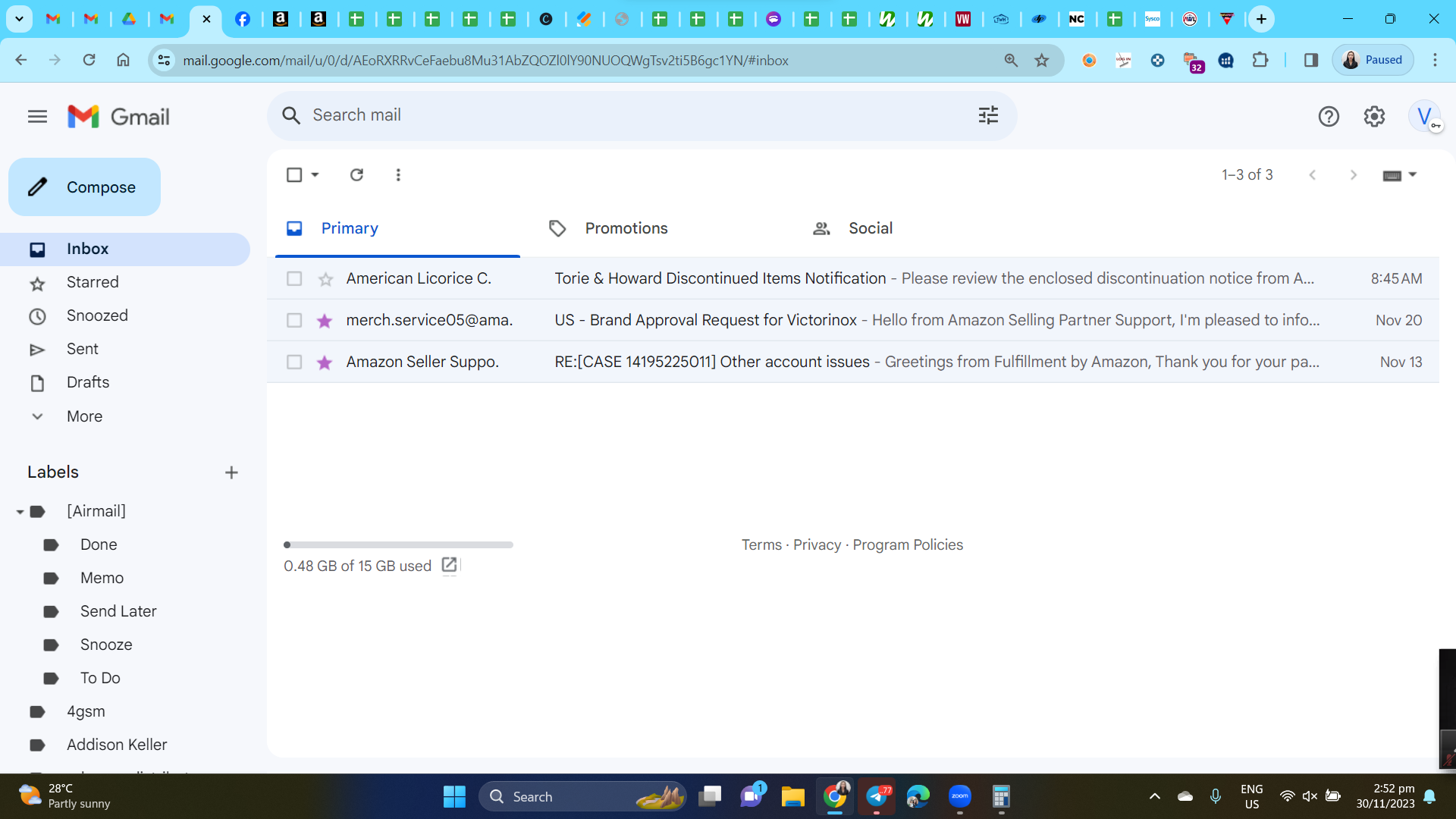Open Chrome three-dot menu
This screenshot has height=819, width=1456.
click(1435, 60)
